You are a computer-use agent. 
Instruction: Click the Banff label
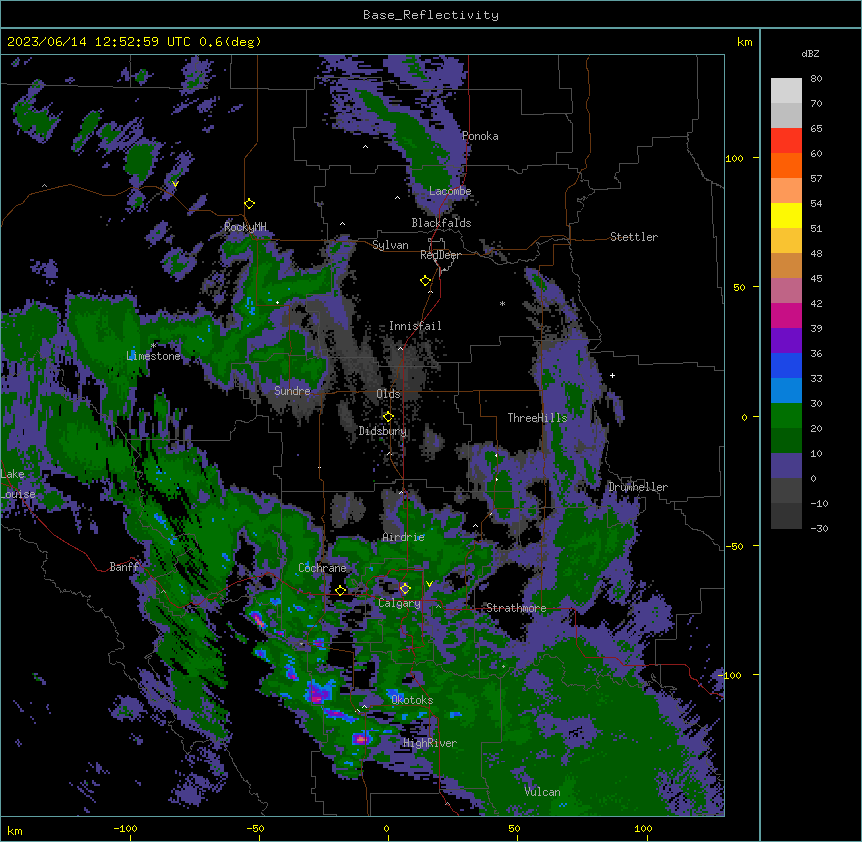124,567
